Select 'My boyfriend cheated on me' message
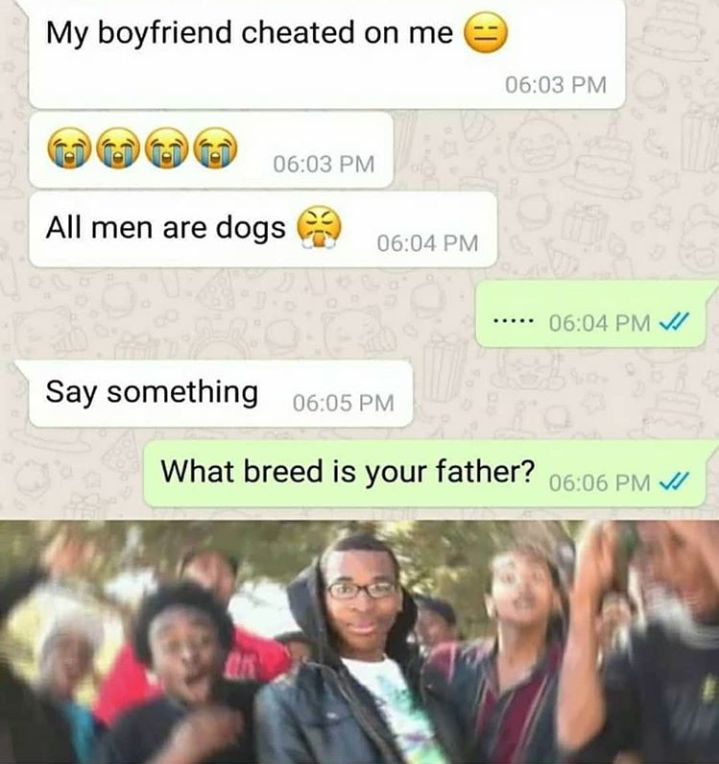The height and width of the screenshot is (764, 719). click(326, 55)
